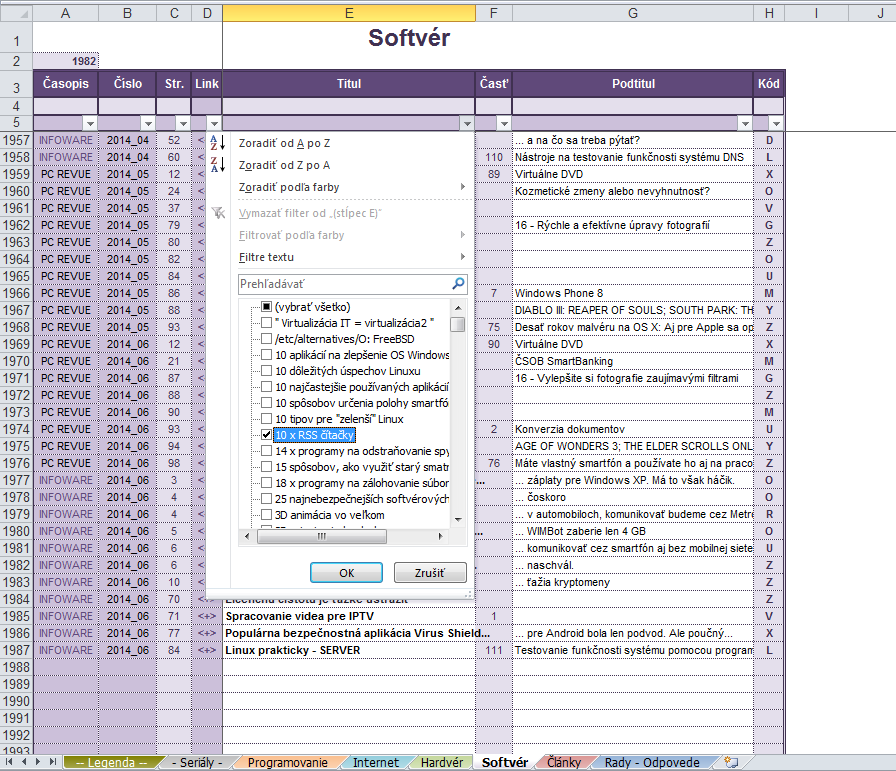Image resolution: width=896 pixels, height=771 pixels.
Task: Open the Str. column filter dropdown
Action: tap(183, 123)
